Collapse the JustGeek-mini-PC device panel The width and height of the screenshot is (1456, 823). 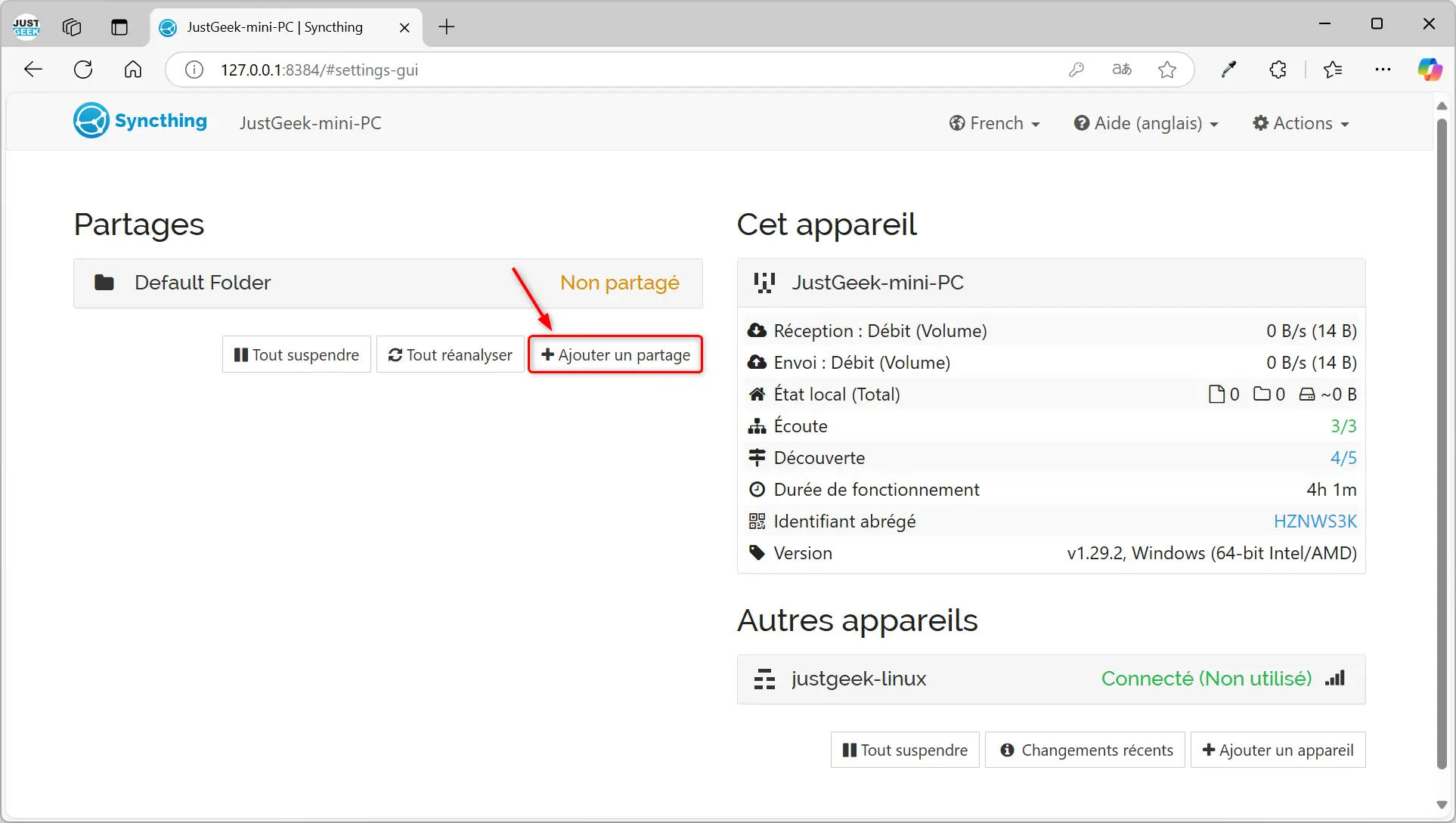(x=1051, y=283)
